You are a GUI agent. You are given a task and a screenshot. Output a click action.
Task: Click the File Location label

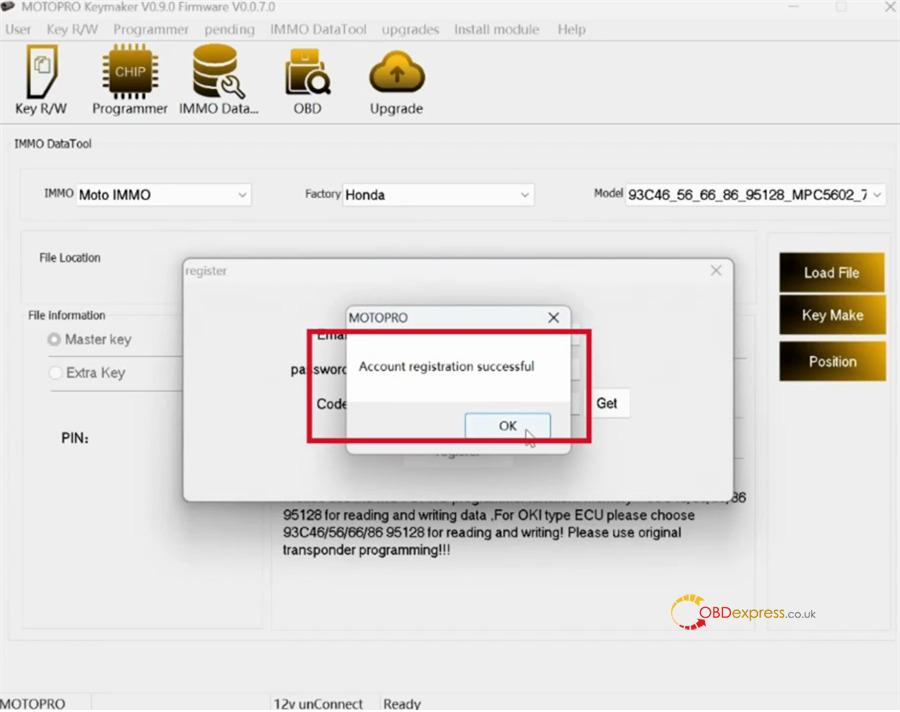(69, 258)
